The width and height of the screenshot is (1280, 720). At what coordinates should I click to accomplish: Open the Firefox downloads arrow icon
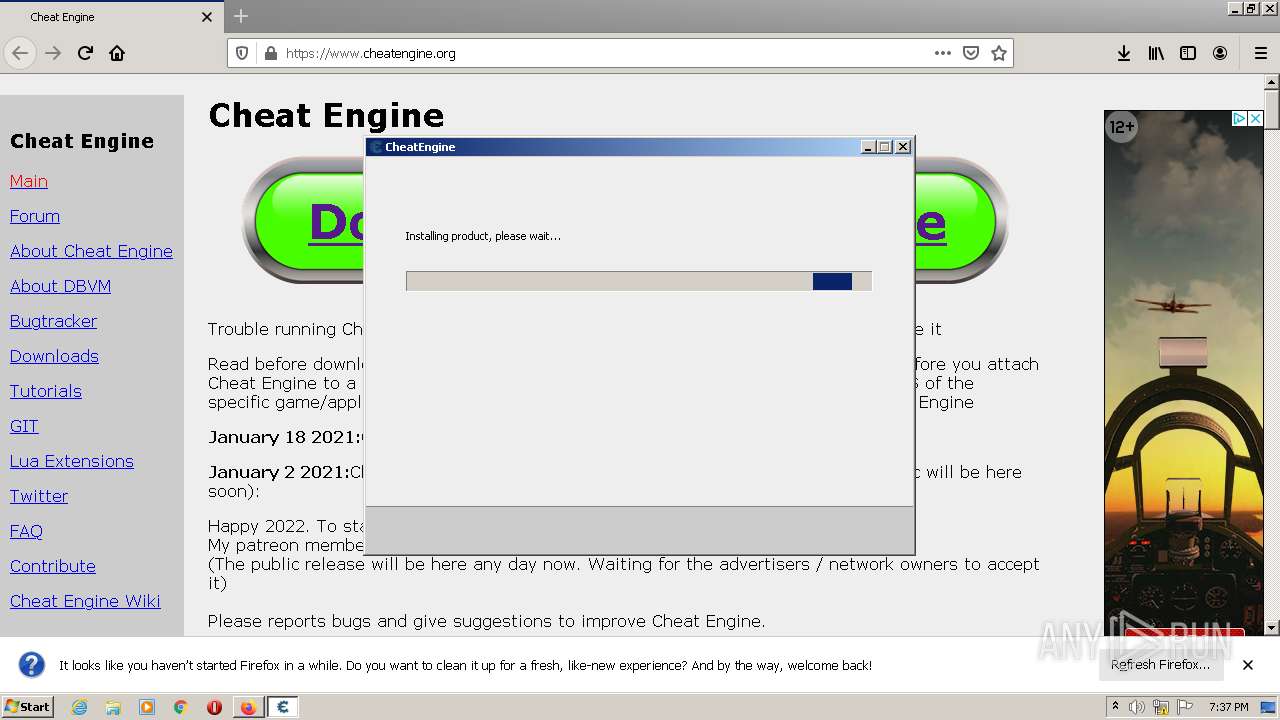point(1124,53)
